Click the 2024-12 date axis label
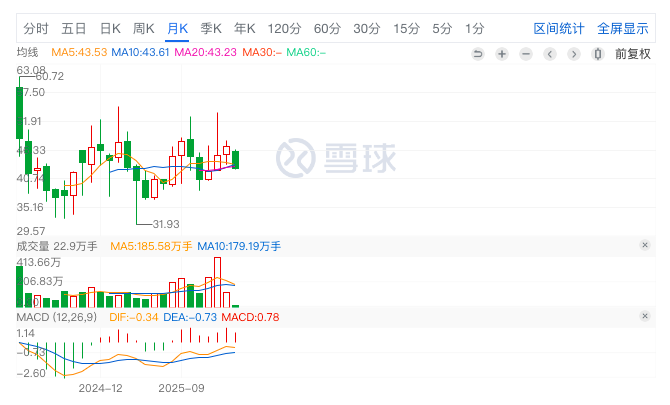 [x=100, y=388]
